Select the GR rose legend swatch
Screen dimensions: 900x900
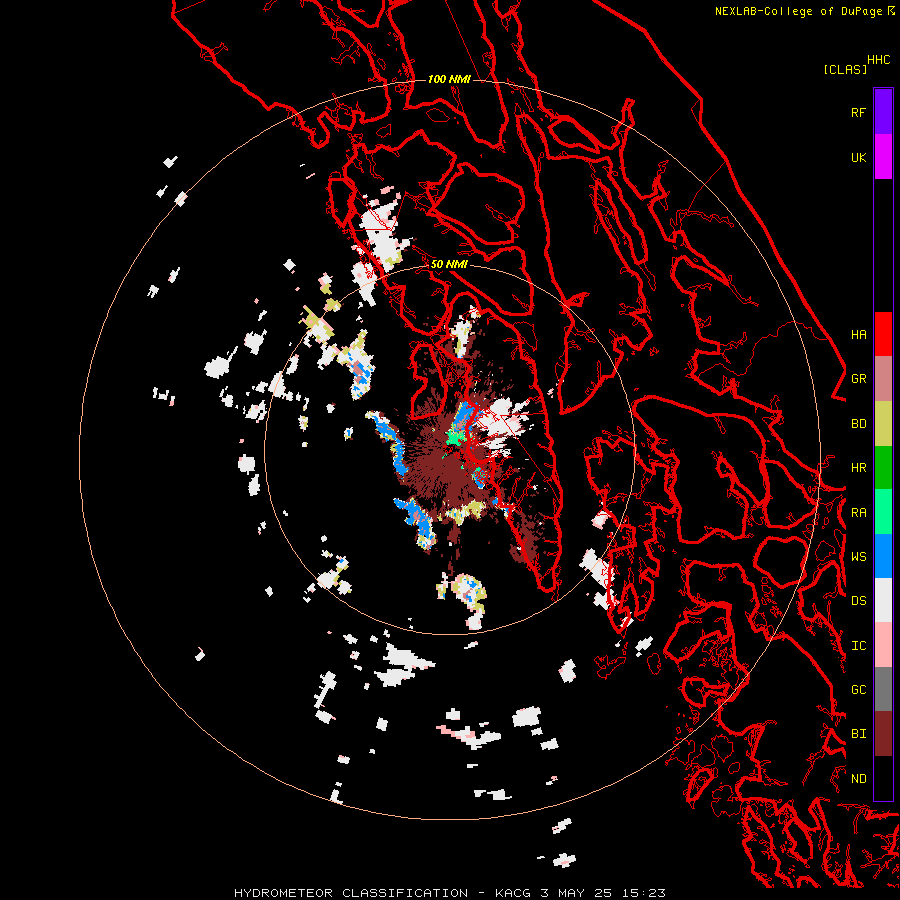point(883,379)
